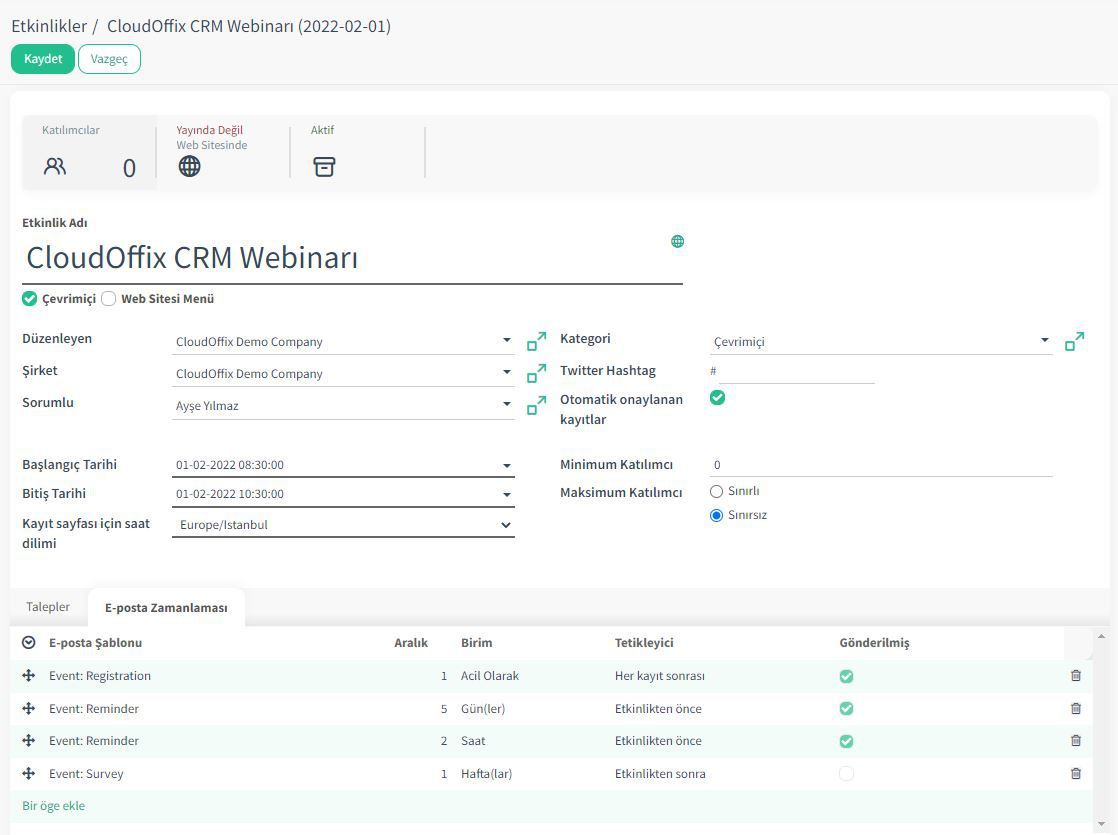Image resolution: width=1118 pixels, height=835 pixels.
Task: Click the Gün(ler) unit cell
Action: tap(483, 708)
